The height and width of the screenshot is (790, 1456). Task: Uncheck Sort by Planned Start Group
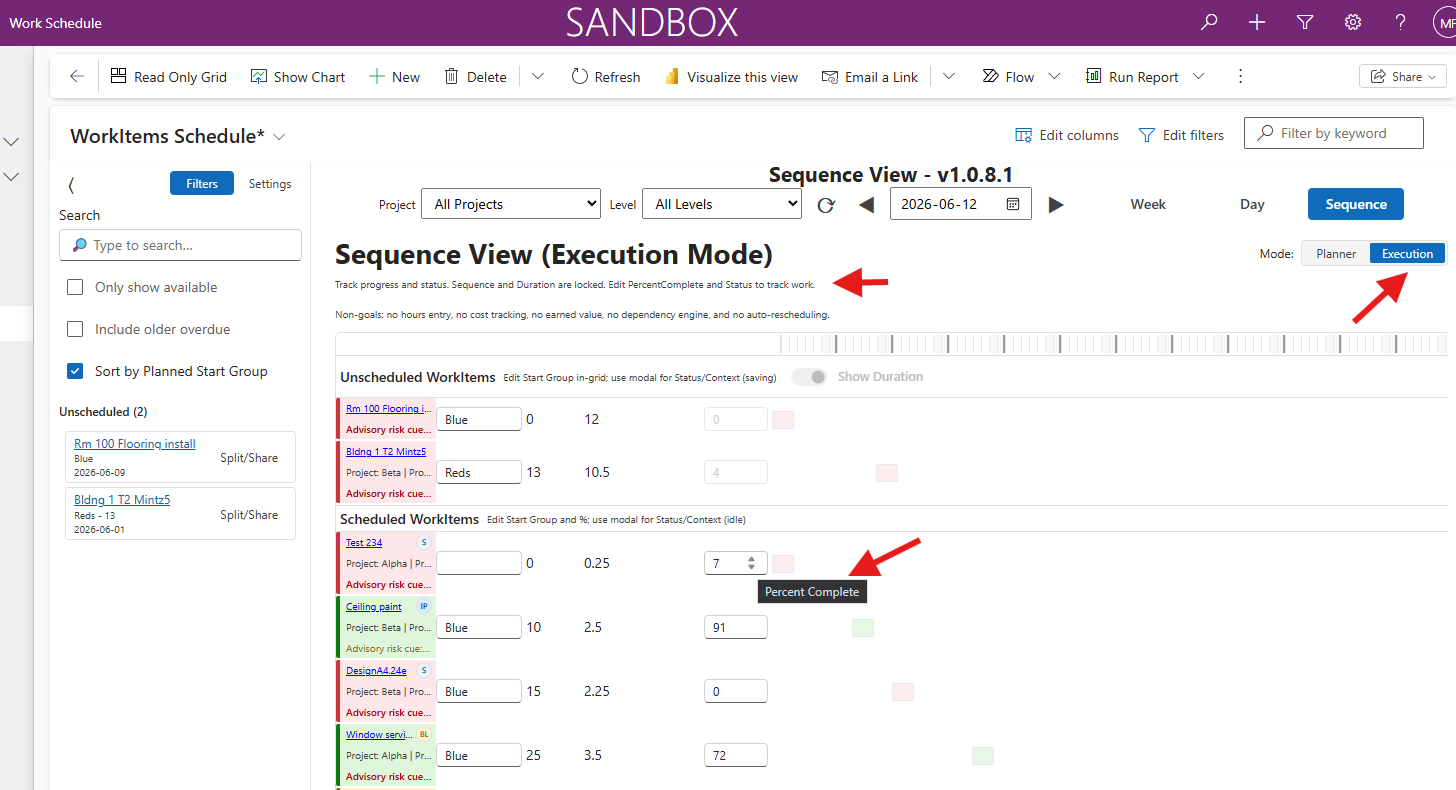tap(75, 371)
